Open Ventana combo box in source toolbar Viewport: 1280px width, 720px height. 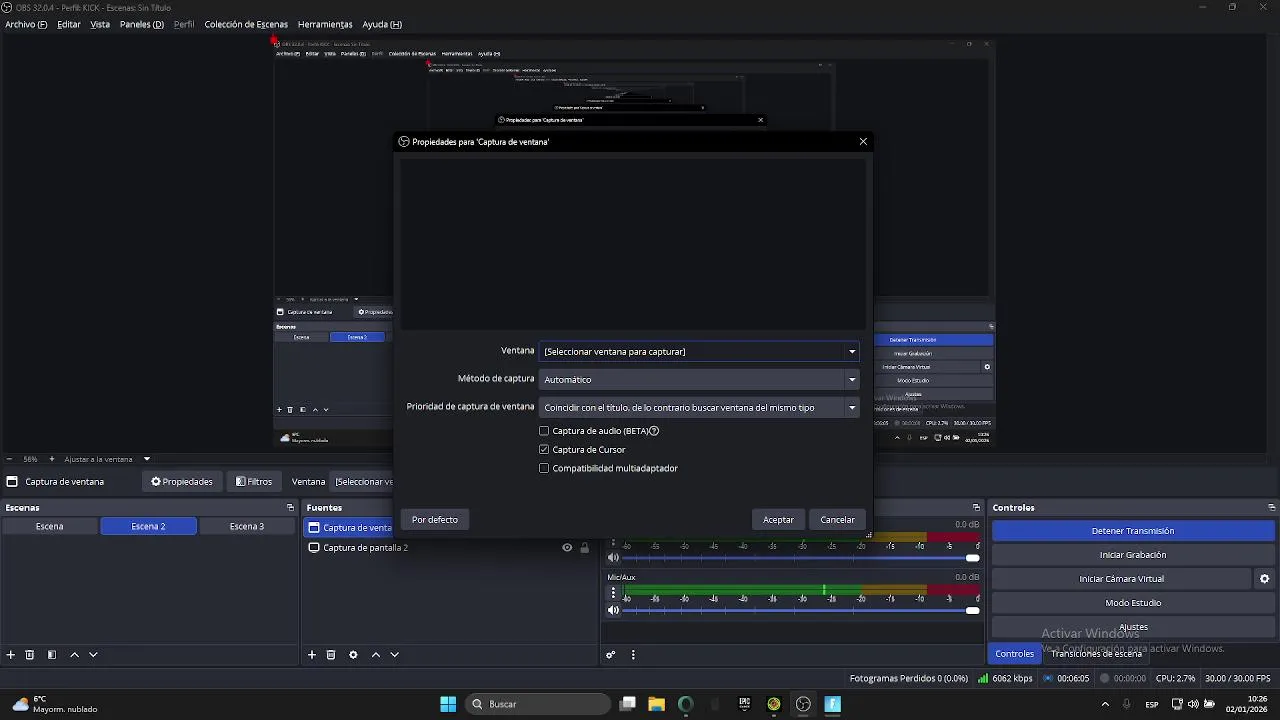coord(363,482)
